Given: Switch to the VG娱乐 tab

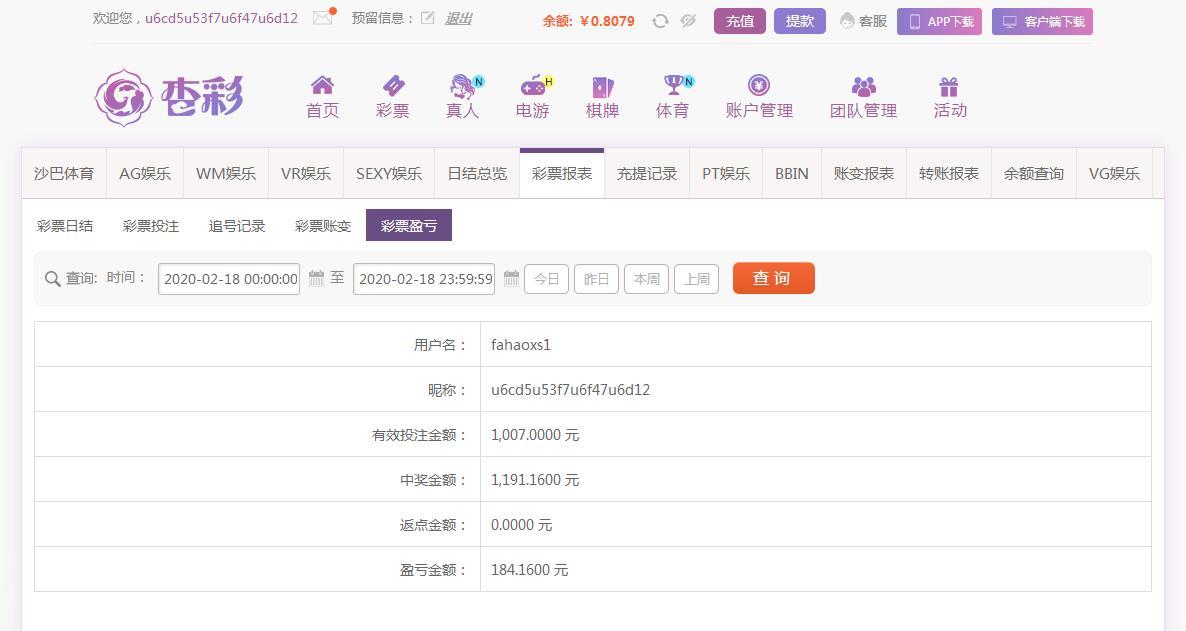Looking at the screenshot, I should point(1114,174).
